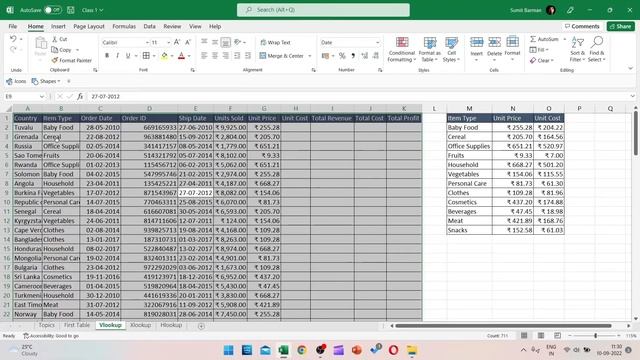Click Merge & Center

point(282,56)
